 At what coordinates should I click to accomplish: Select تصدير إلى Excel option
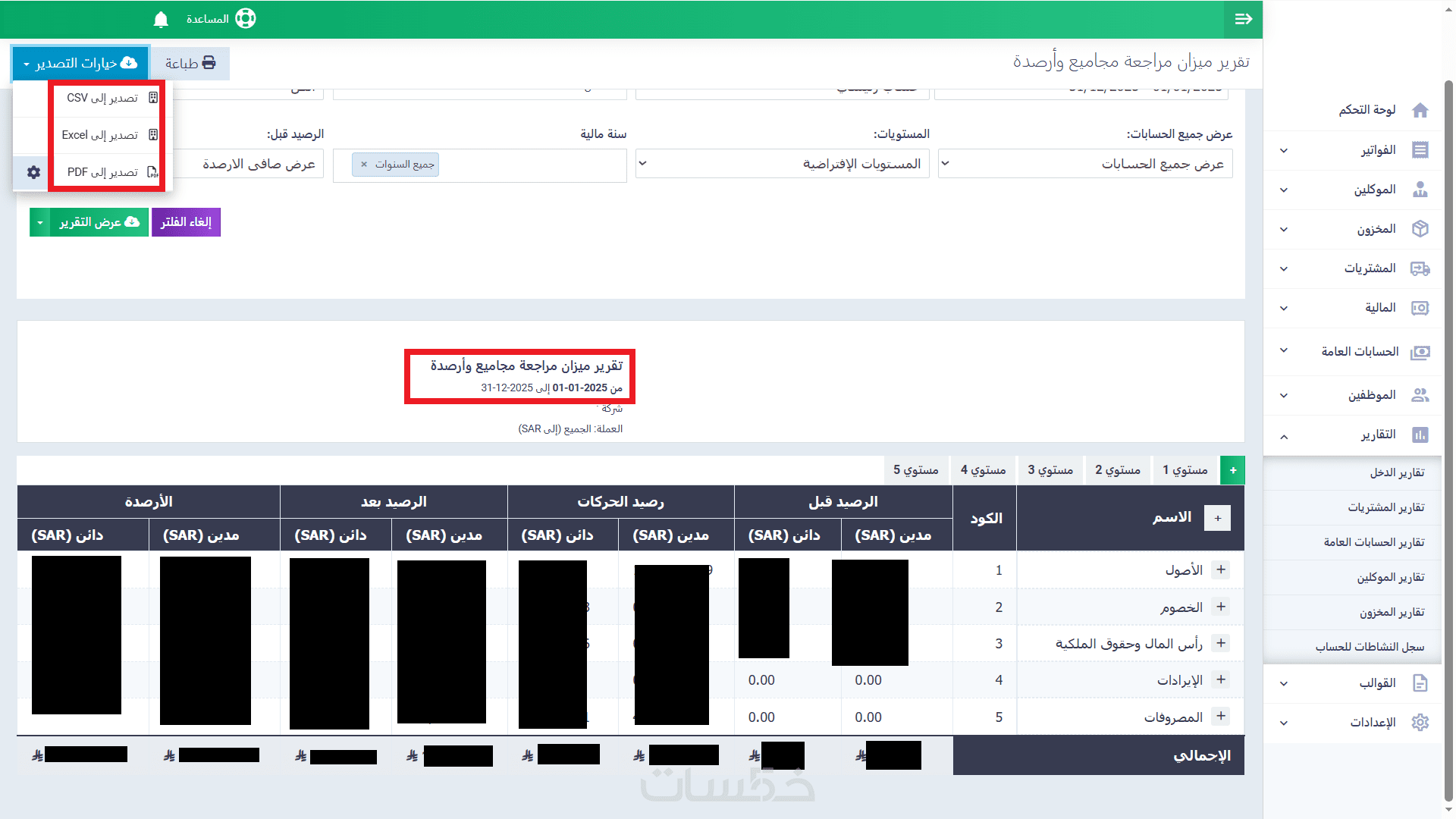(x=106, y=135)
